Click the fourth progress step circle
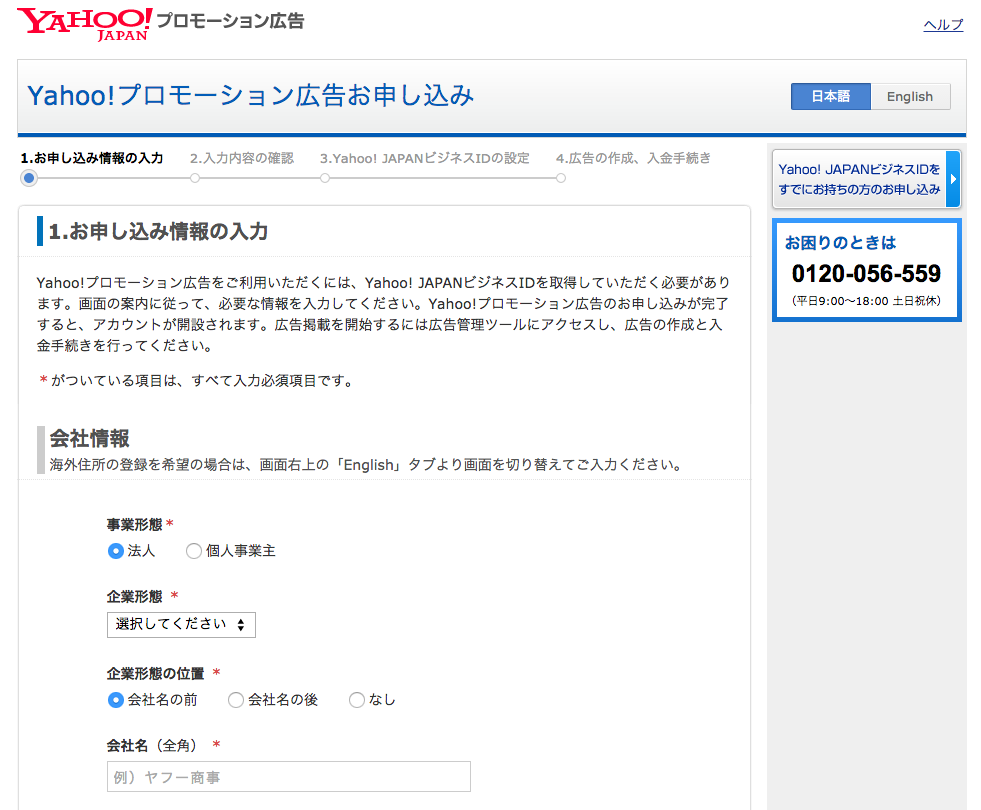This screenshot has width=981, height=810. (x=561, y=178)
